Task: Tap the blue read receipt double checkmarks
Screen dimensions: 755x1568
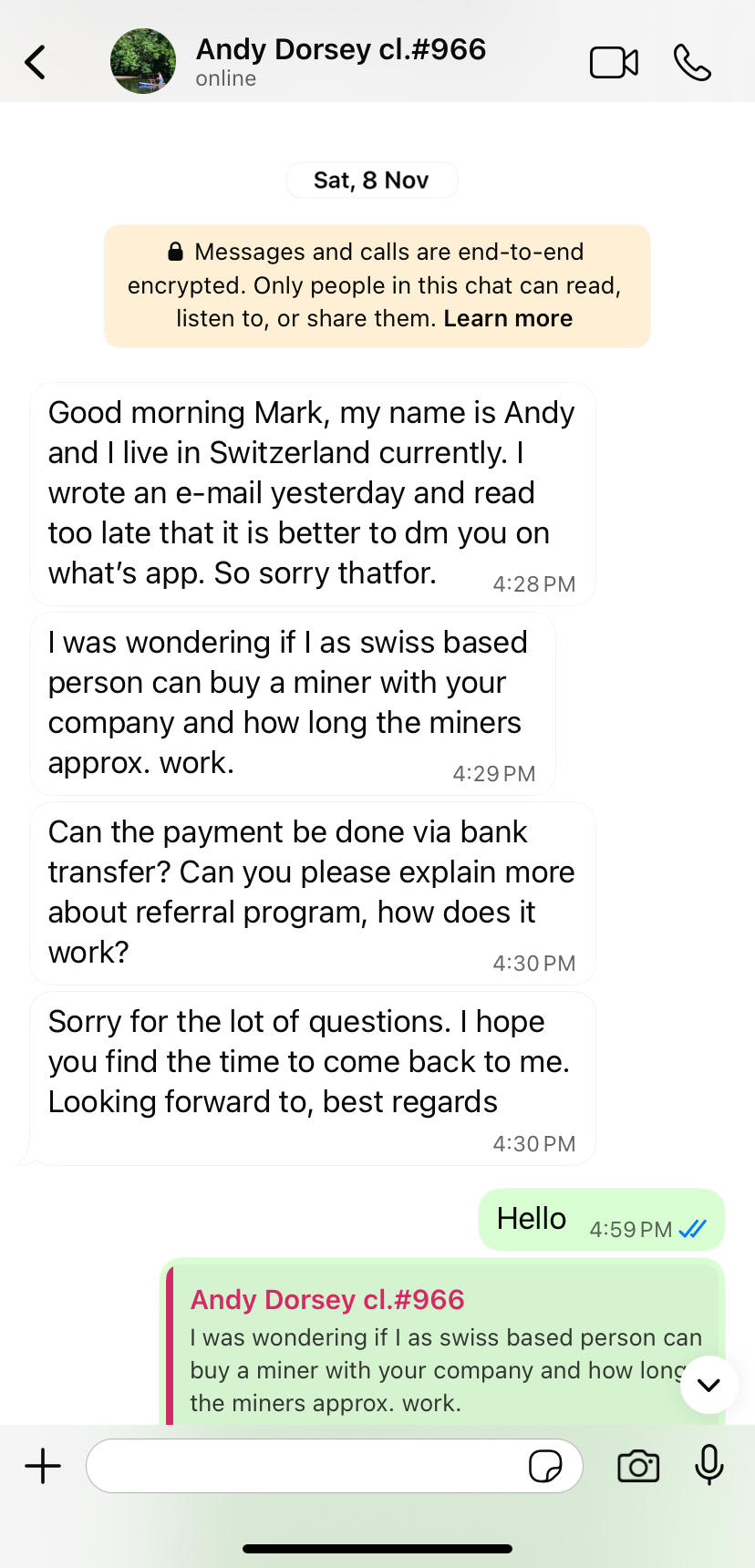Action: (x=693, y=1229)
